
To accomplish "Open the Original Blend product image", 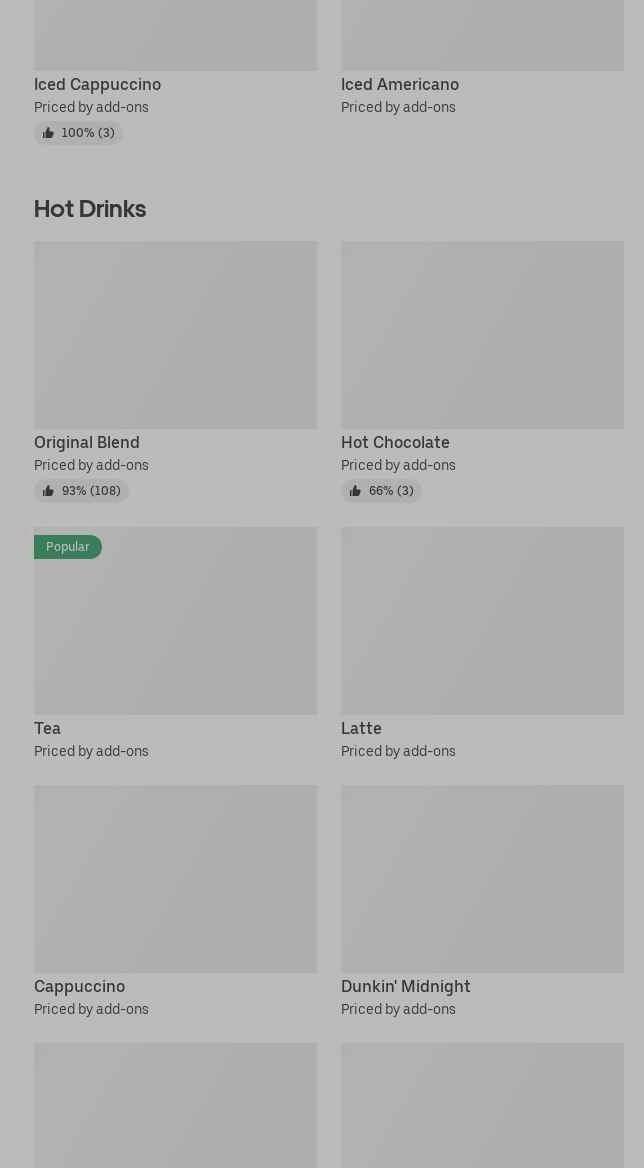I will click(176, 334).
